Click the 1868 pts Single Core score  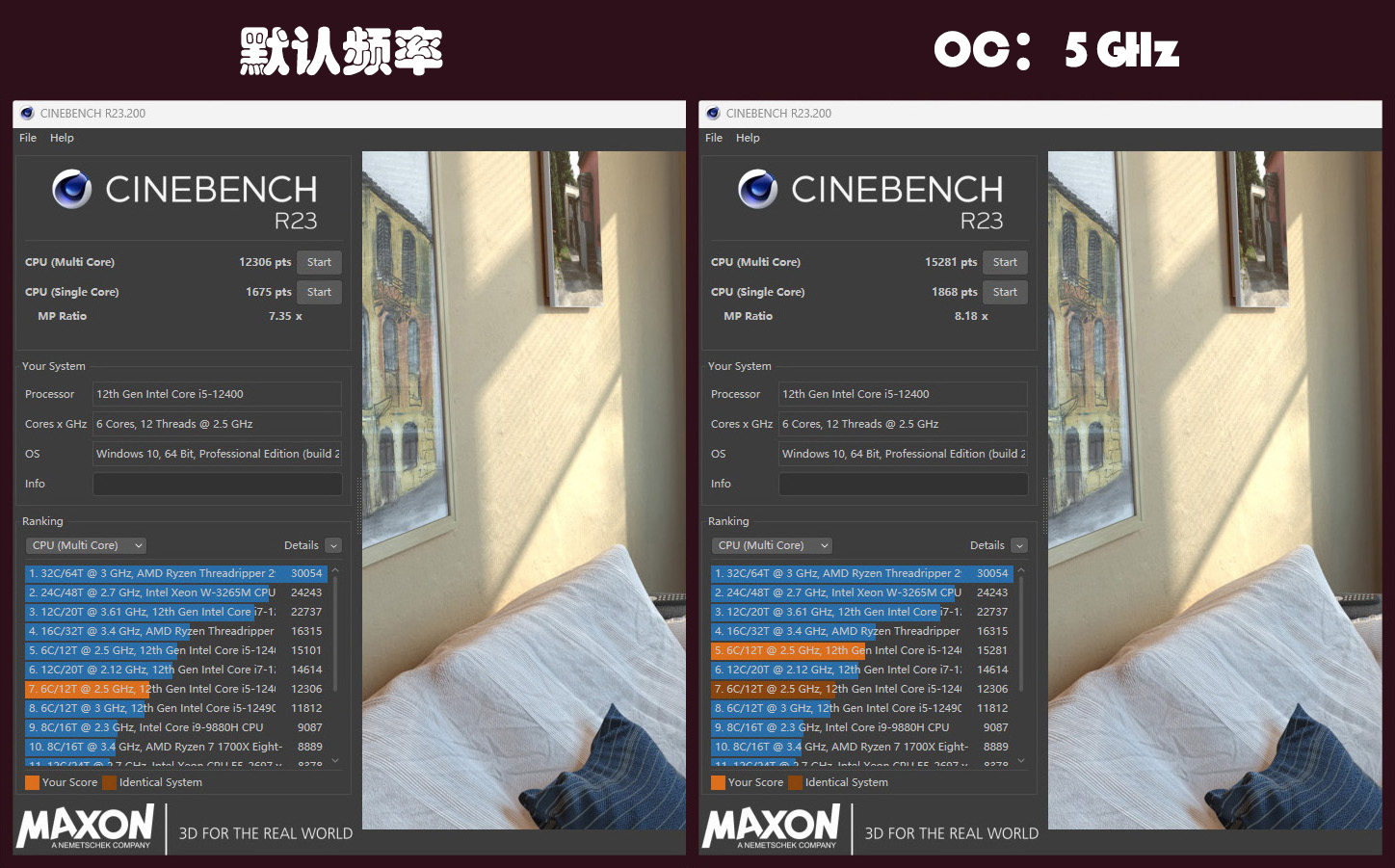pyautogui.click(x=954, y=292)
